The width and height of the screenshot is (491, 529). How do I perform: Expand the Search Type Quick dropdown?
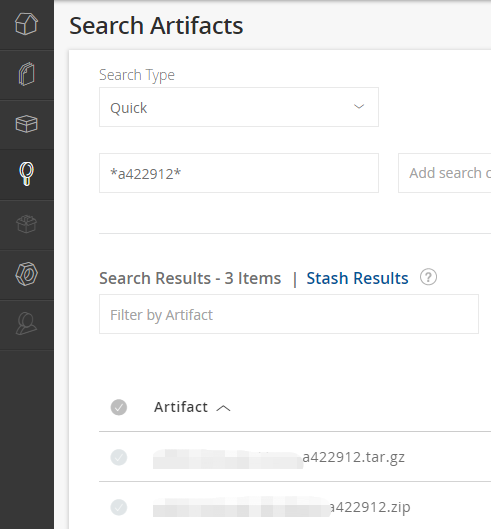tap(239, 107)
